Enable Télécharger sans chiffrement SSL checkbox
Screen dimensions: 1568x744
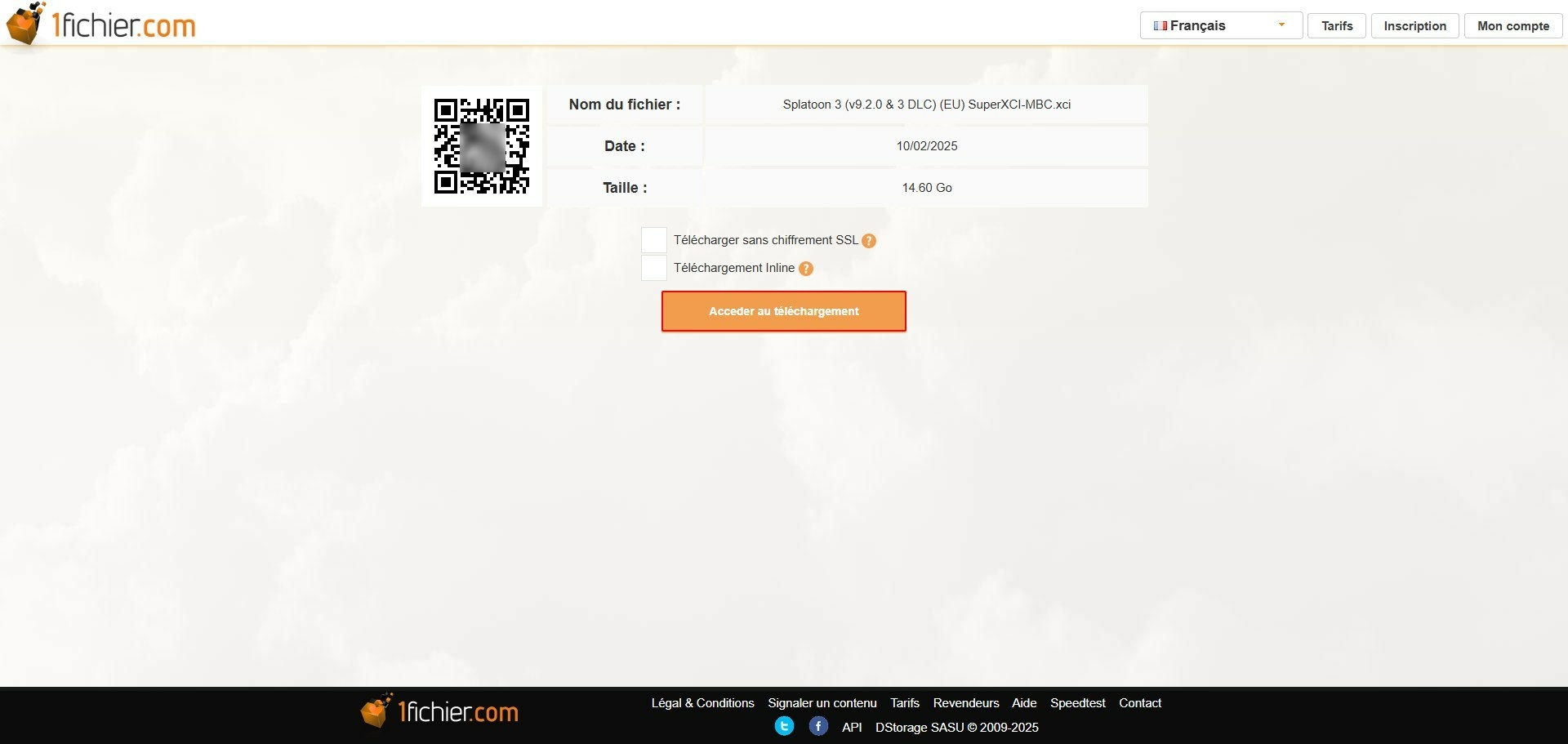click(x=654, y=240)
